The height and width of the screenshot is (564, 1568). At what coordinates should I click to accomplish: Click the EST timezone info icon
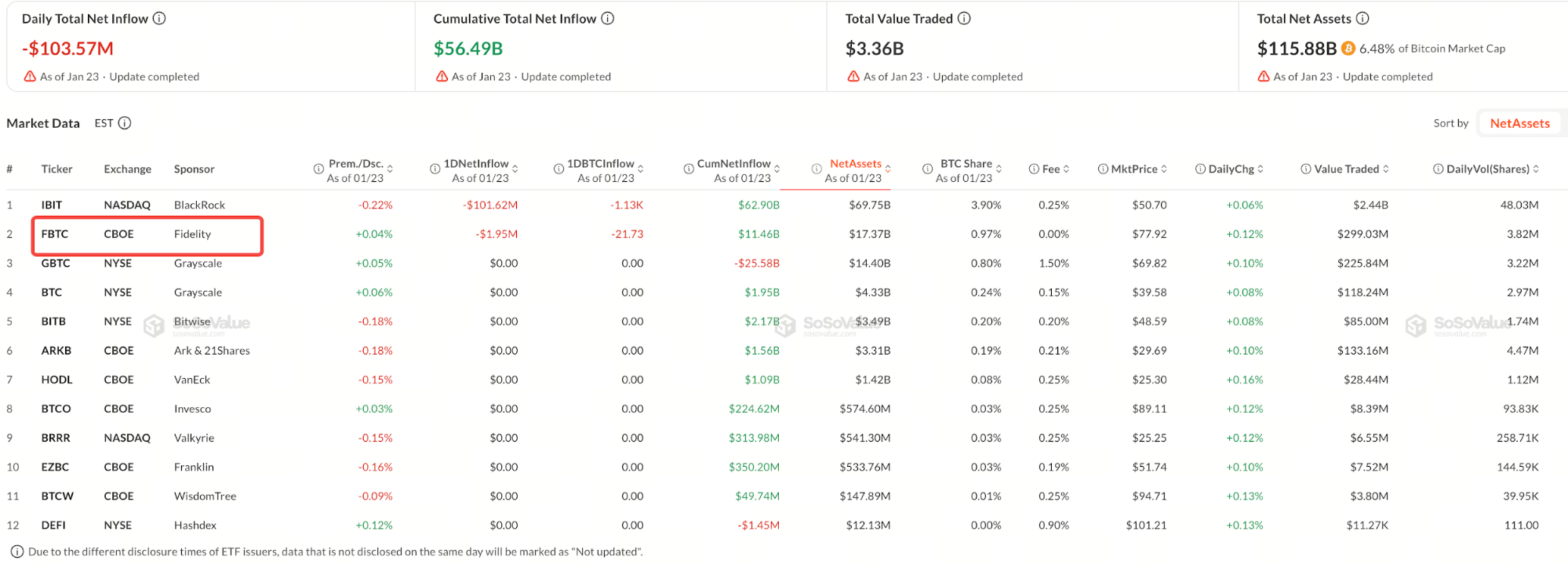tap(125, 123)
